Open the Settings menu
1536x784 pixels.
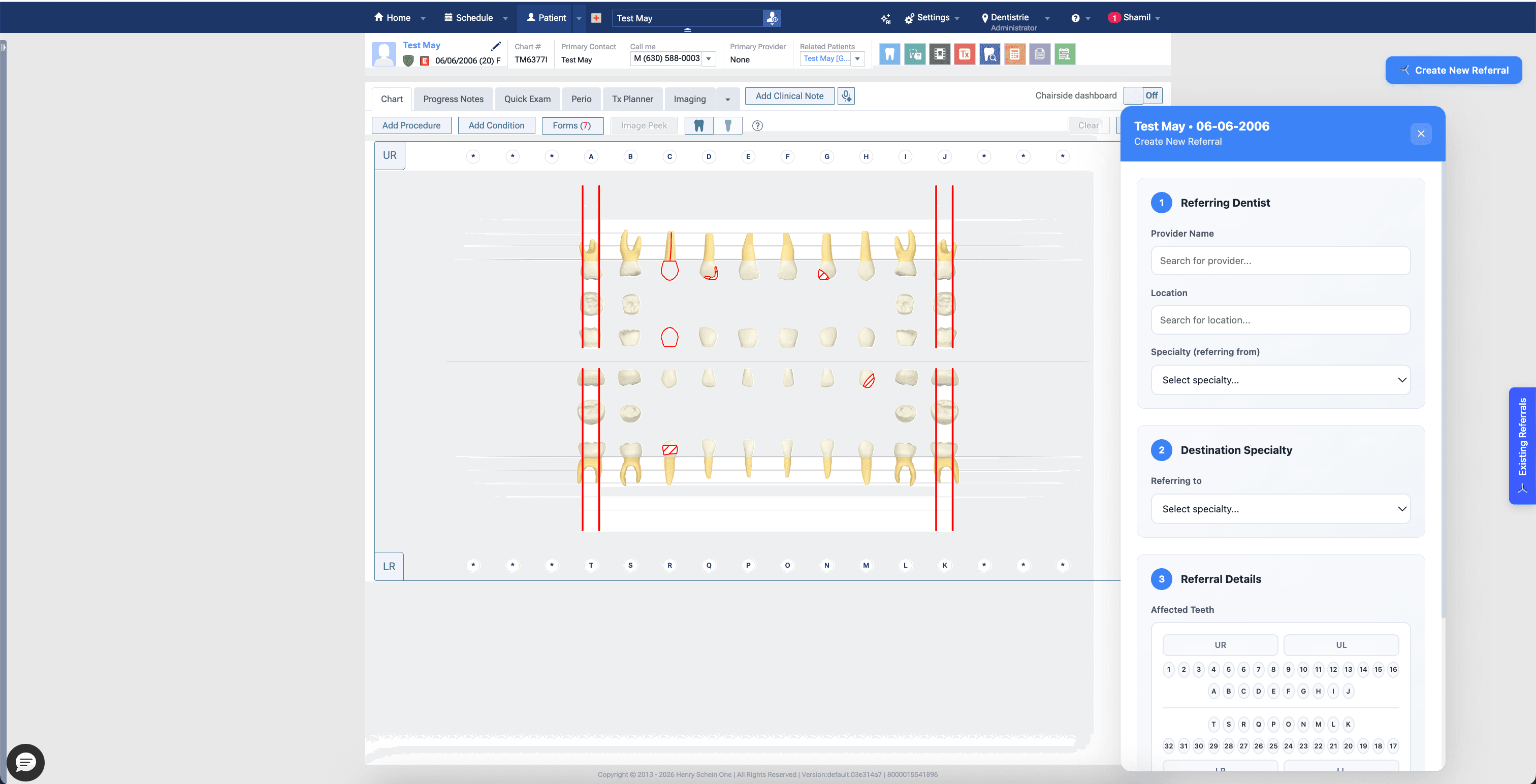pos(932,18)
